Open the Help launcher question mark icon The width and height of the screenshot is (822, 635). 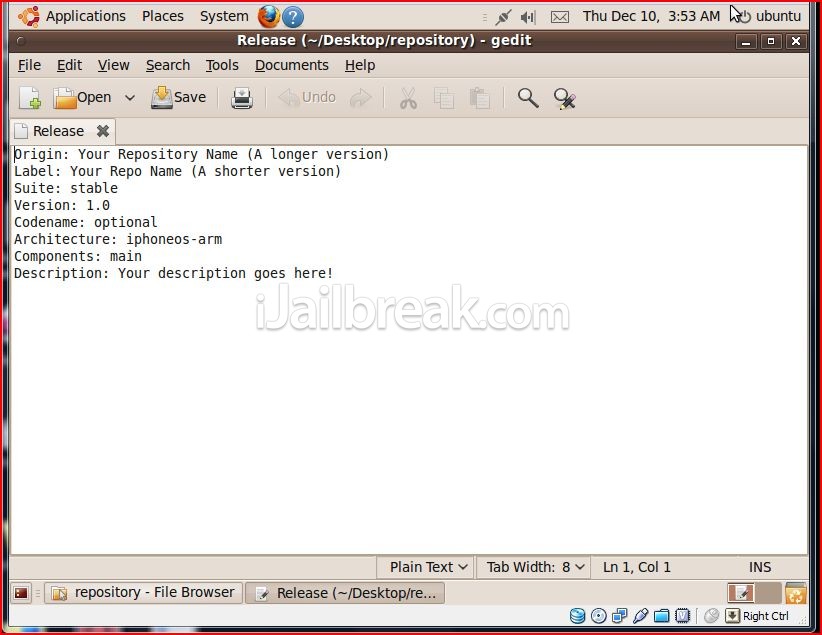293,17
